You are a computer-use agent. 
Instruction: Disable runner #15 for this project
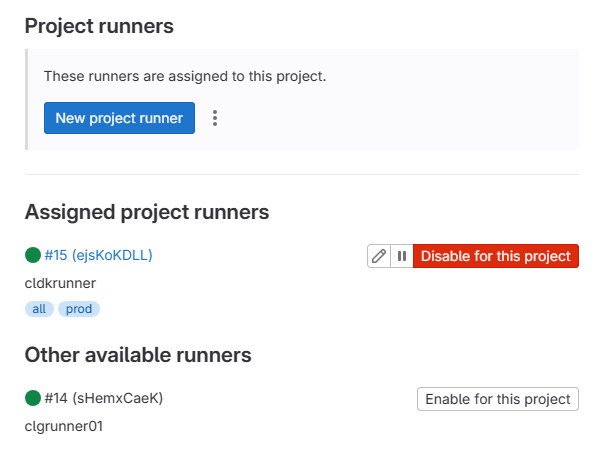point(496,256)
